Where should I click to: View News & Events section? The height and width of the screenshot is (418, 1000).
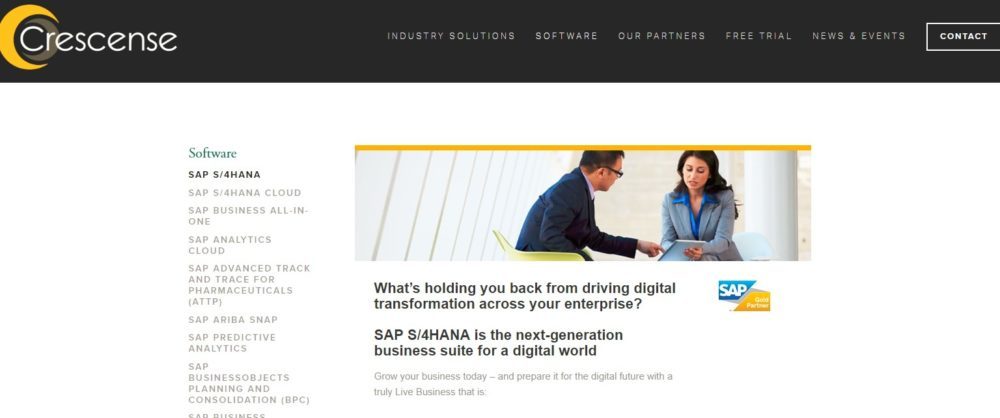(858, 36)
